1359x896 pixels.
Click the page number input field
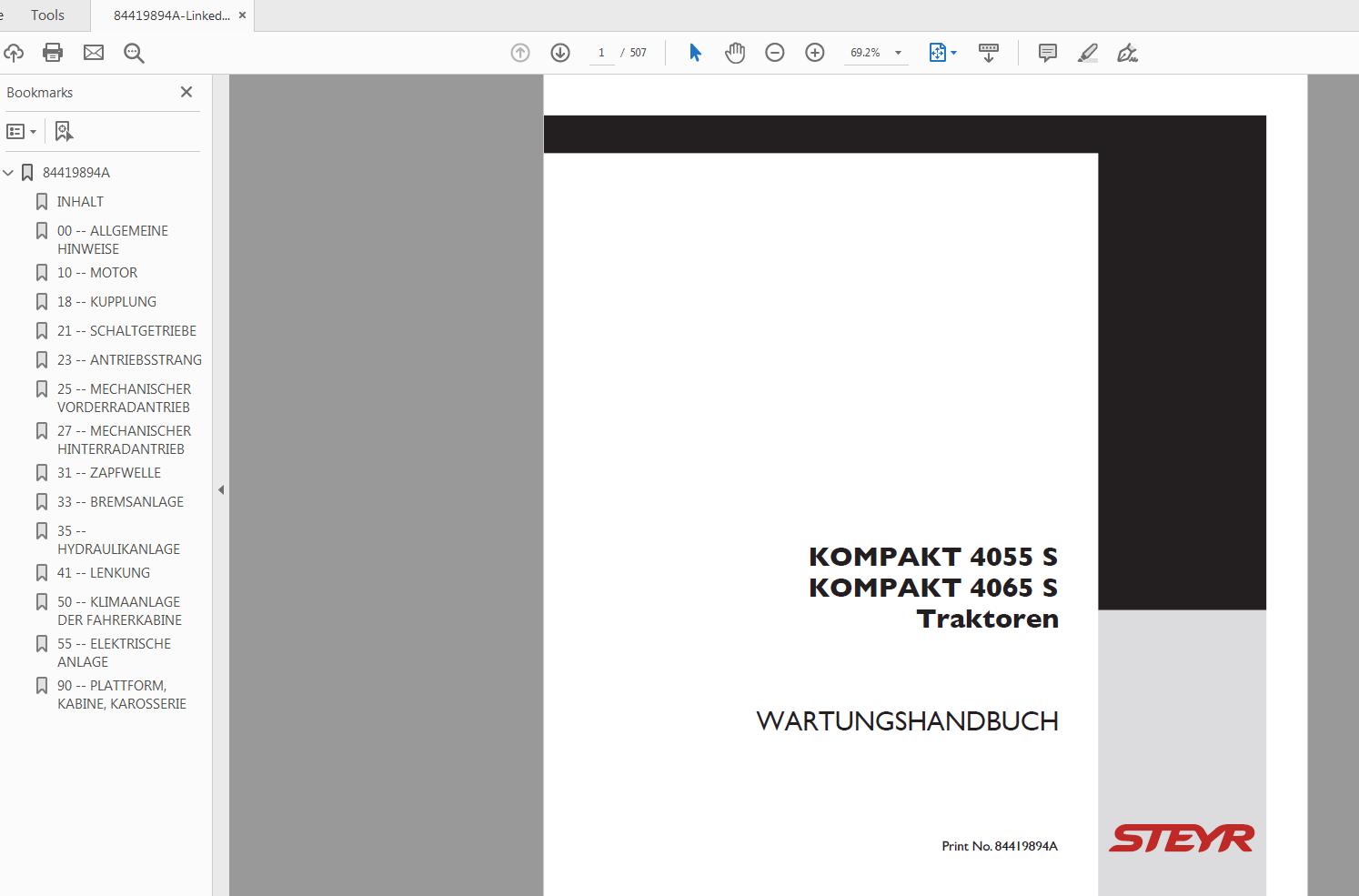point(601,53)
